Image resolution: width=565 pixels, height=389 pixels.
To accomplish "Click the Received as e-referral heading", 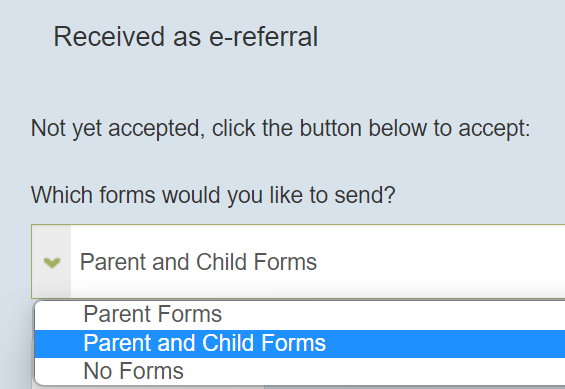I will tap(186, 37).
